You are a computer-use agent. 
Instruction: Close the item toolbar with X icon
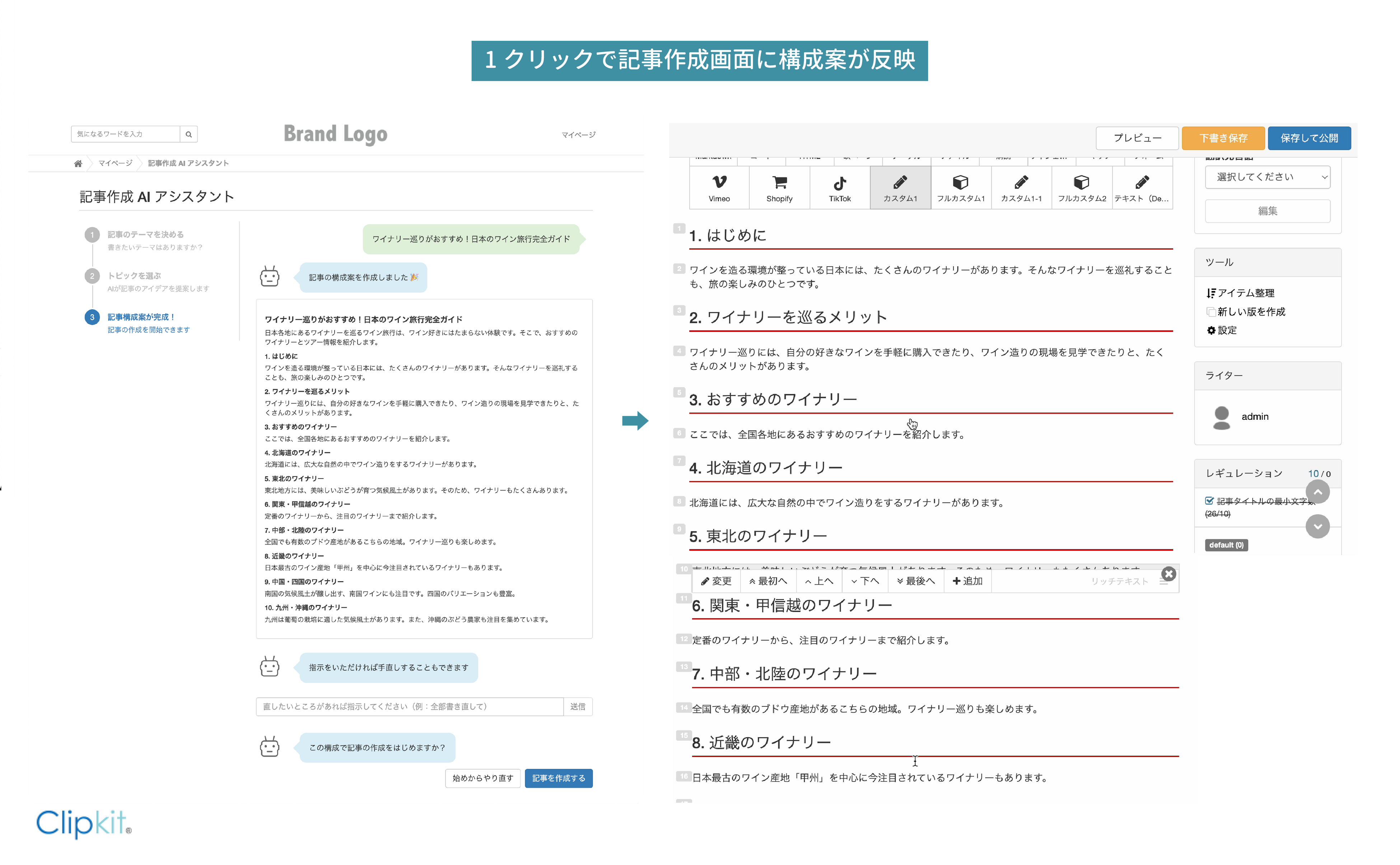(1168, 574)
